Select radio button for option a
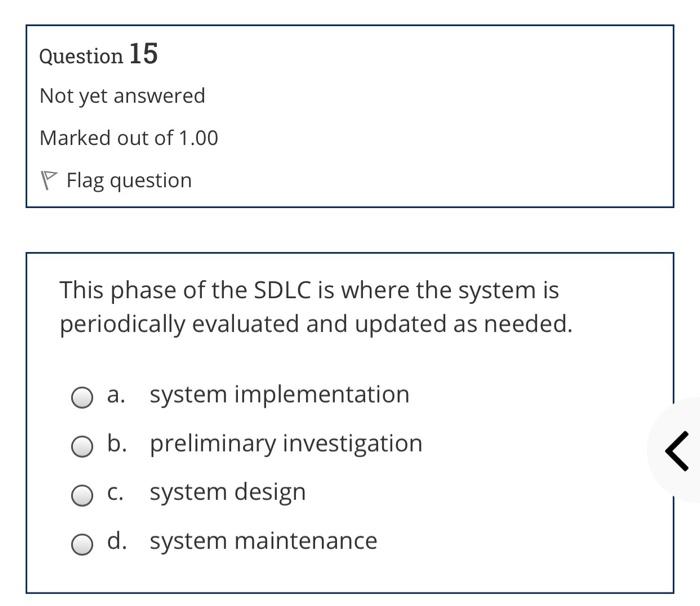700x606 pixels. [x=82, y=397]
